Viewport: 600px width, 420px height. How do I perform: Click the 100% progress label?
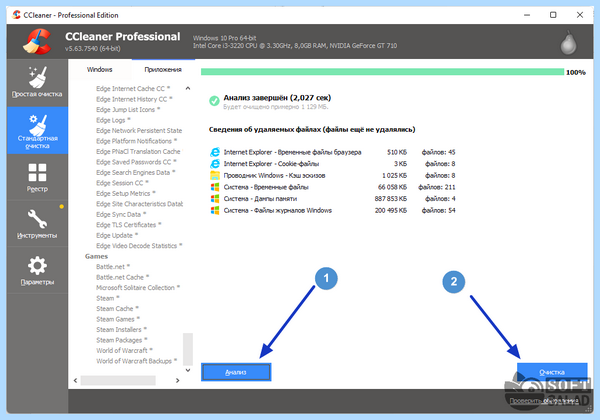pos(576,72)
